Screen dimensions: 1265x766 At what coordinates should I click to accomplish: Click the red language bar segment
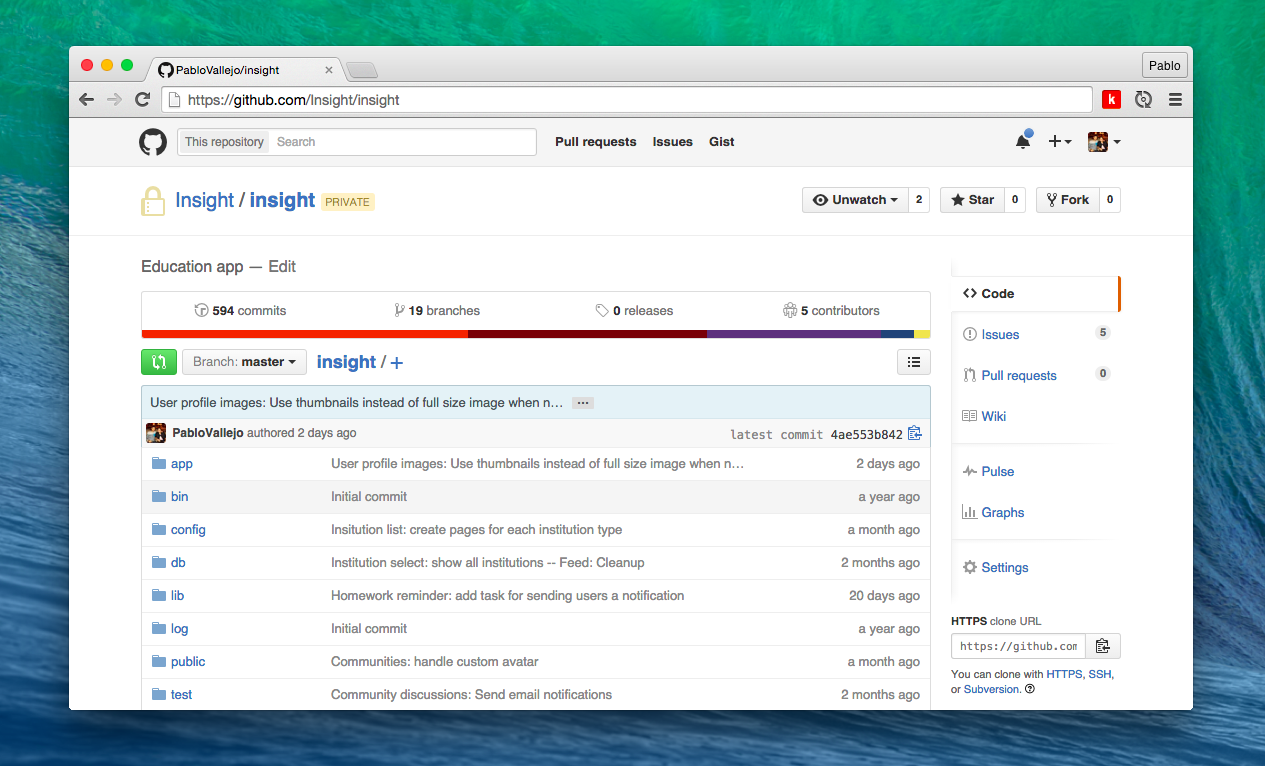pyautogui.click(x=305, y=334)
